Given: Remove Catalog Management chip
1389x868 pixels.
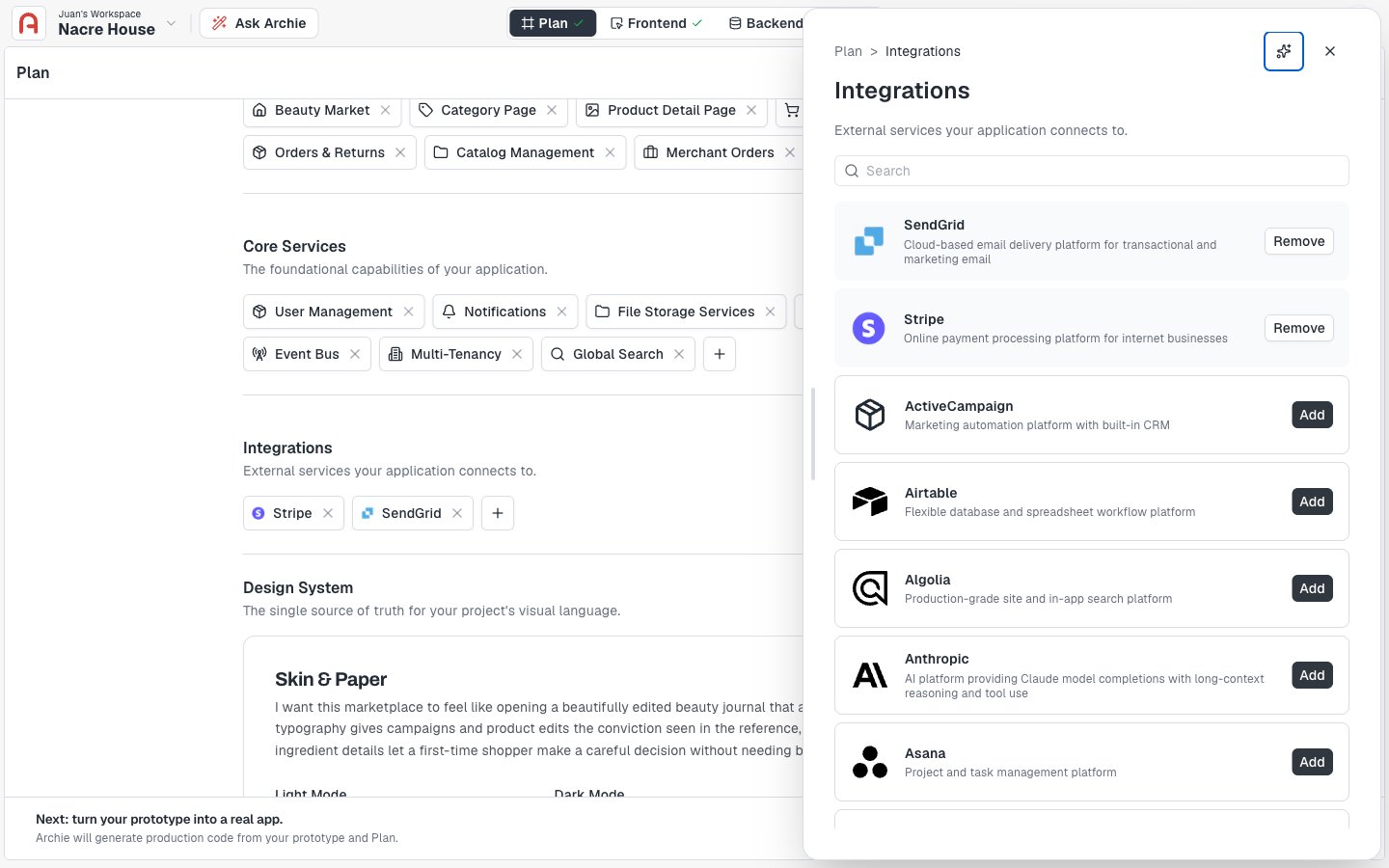Looking at the screenshot, I should [x=610, y=152].
